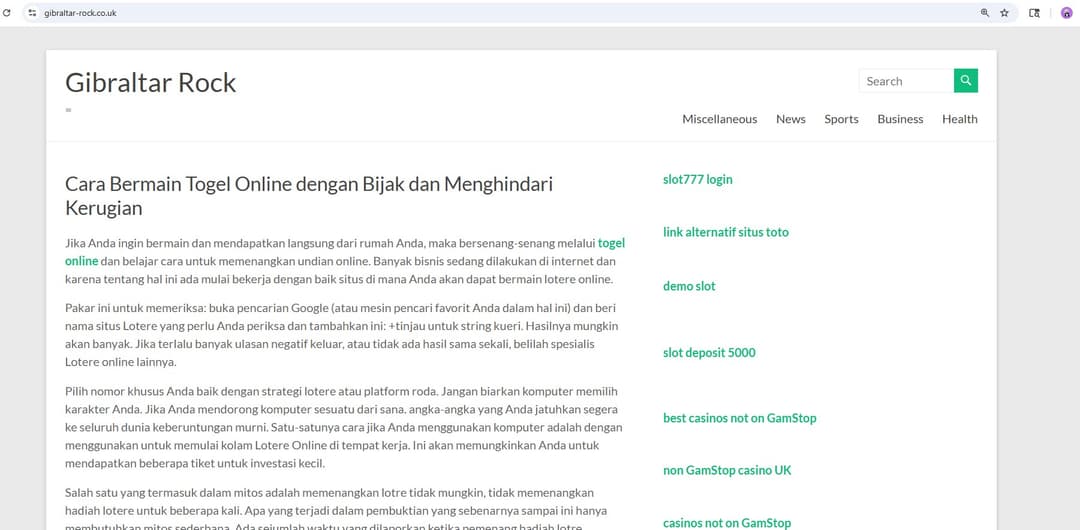Open the article title Cara Bermain Togel Online
1080x530 pixels.
pyautogui.click(x=309, y=196)
